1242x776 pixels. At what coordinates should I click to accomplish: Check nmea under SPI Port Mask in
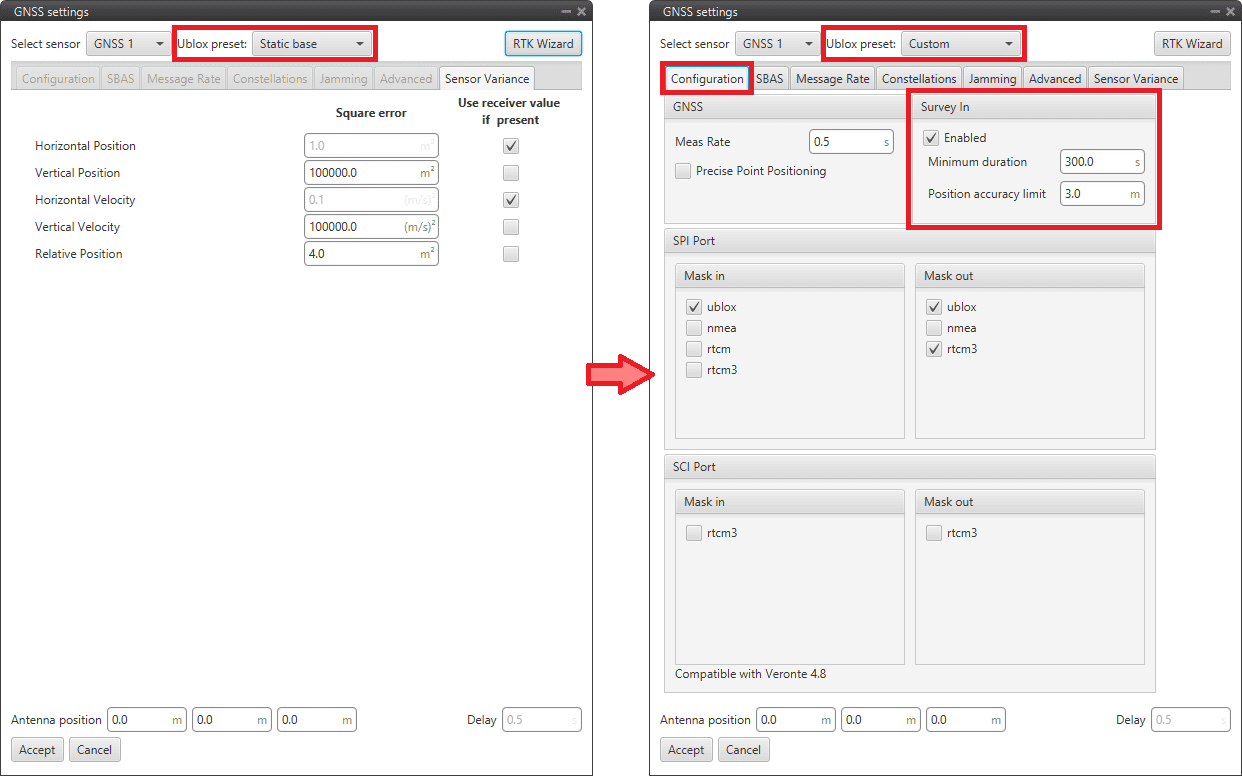694,328
